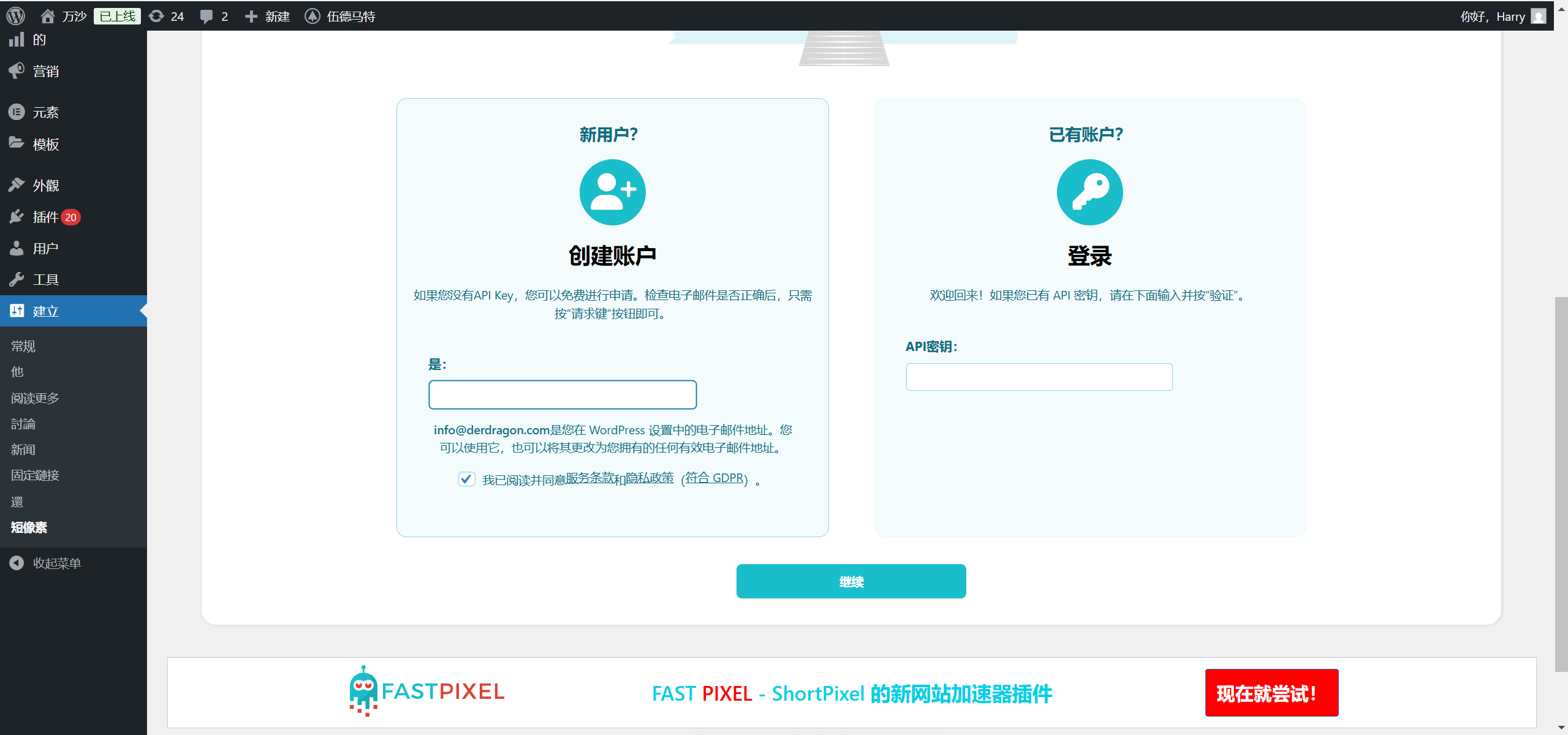Click the page vertical scrollbar

click(1561, 484)
